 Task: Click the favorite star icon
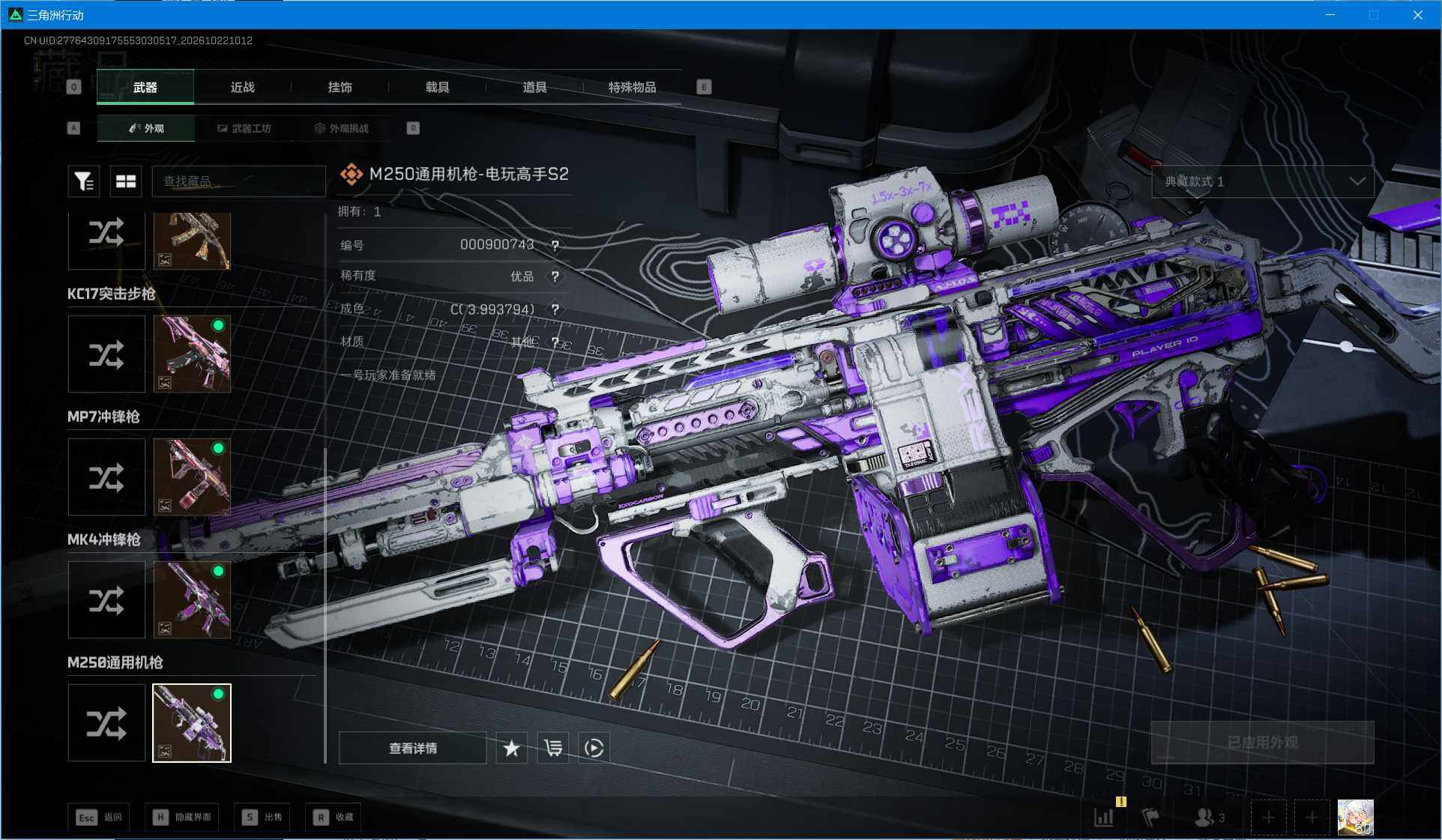click(x=512, y=748)
